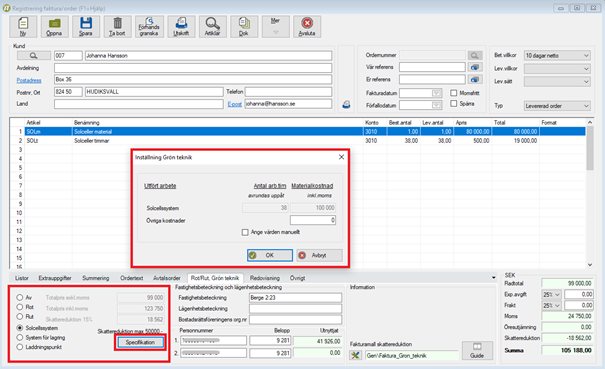Click the Avdelning input field
Viewport: 605px width, 369px height.
tap(193, 68)
